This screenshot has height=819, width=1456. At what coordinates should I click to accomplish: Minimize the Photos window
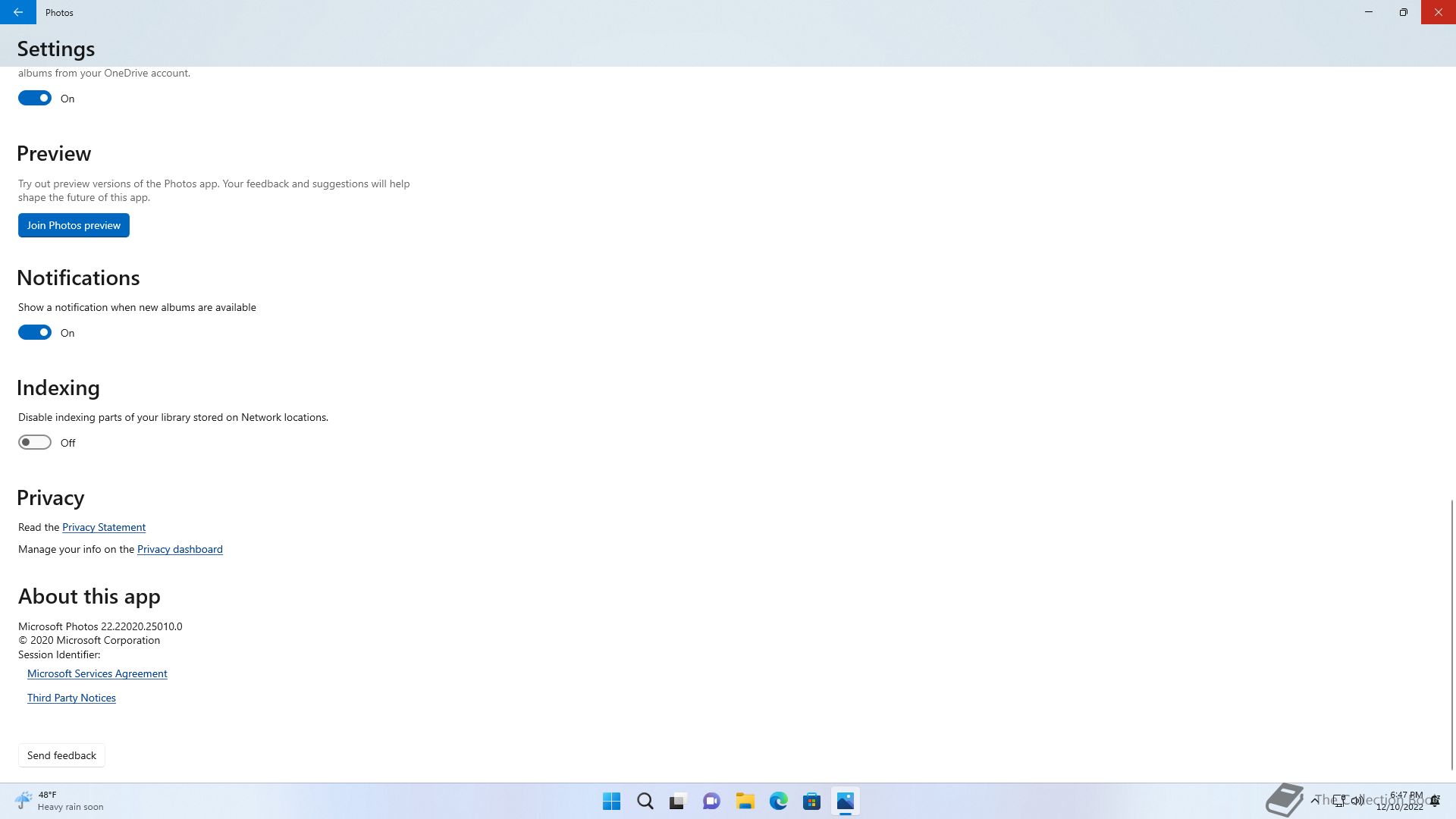click(1369, 12)
